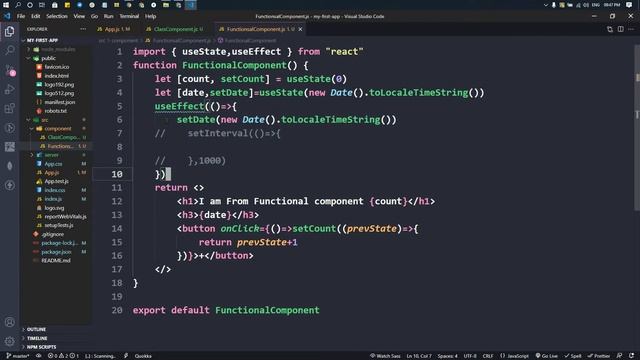Click the Quokka status bar item
The width and height of the screenshot is (640, 360).
click(x=143, y=356)
